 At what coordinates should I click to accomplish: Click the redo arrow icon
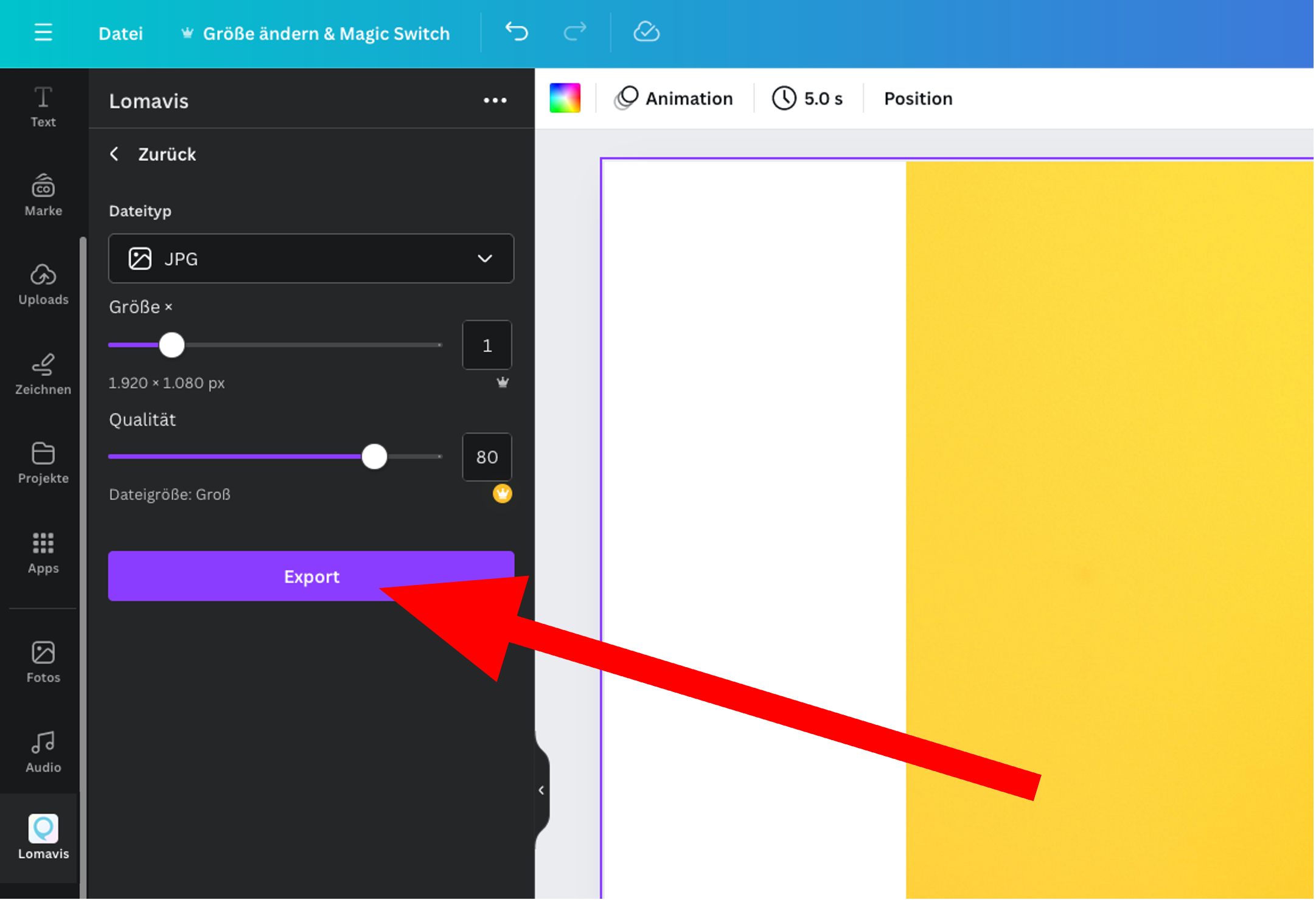coord(574,32)
